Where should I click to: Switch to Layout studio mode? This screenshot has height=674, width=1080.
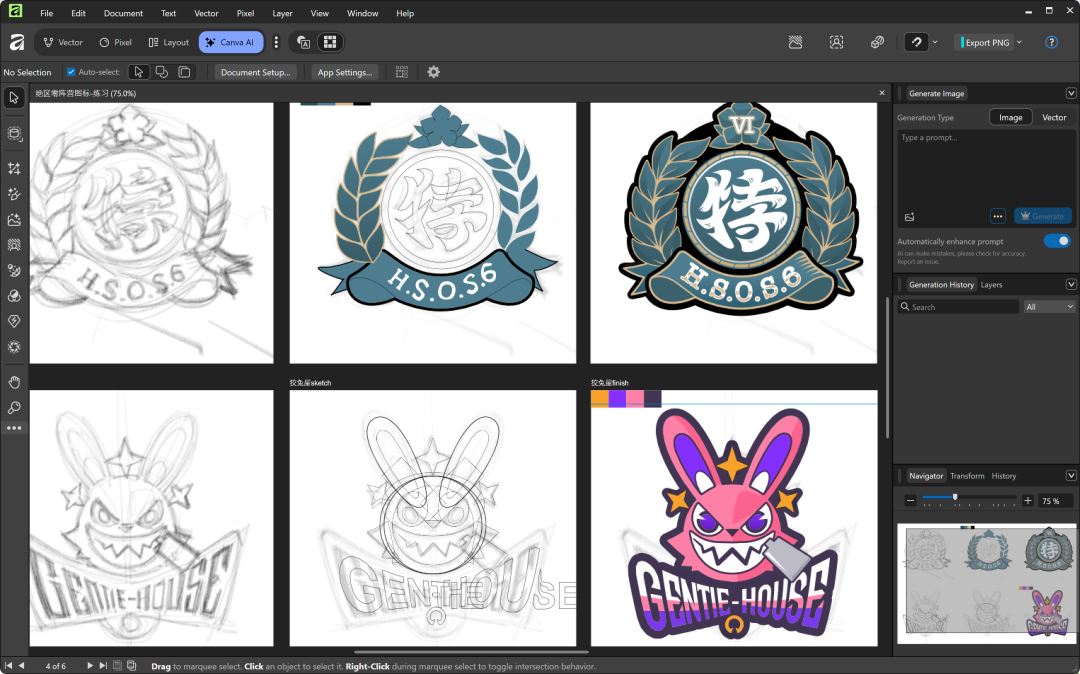(169, 42)
